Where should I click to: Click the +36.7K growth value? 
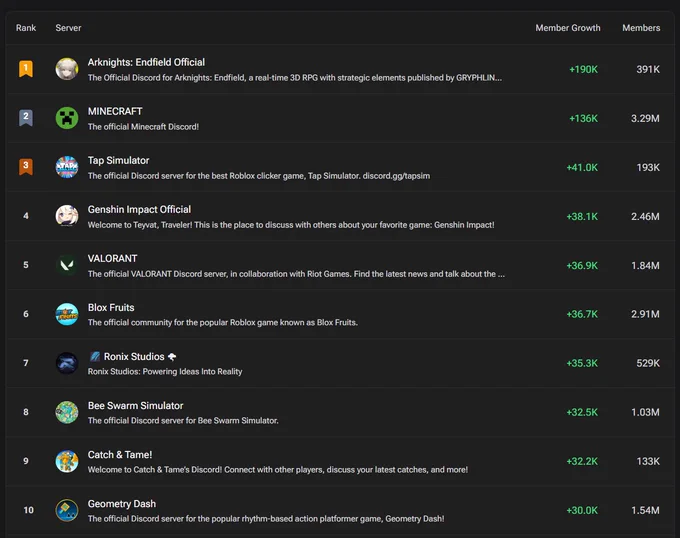pyautogui.click(x=582, y=314)
